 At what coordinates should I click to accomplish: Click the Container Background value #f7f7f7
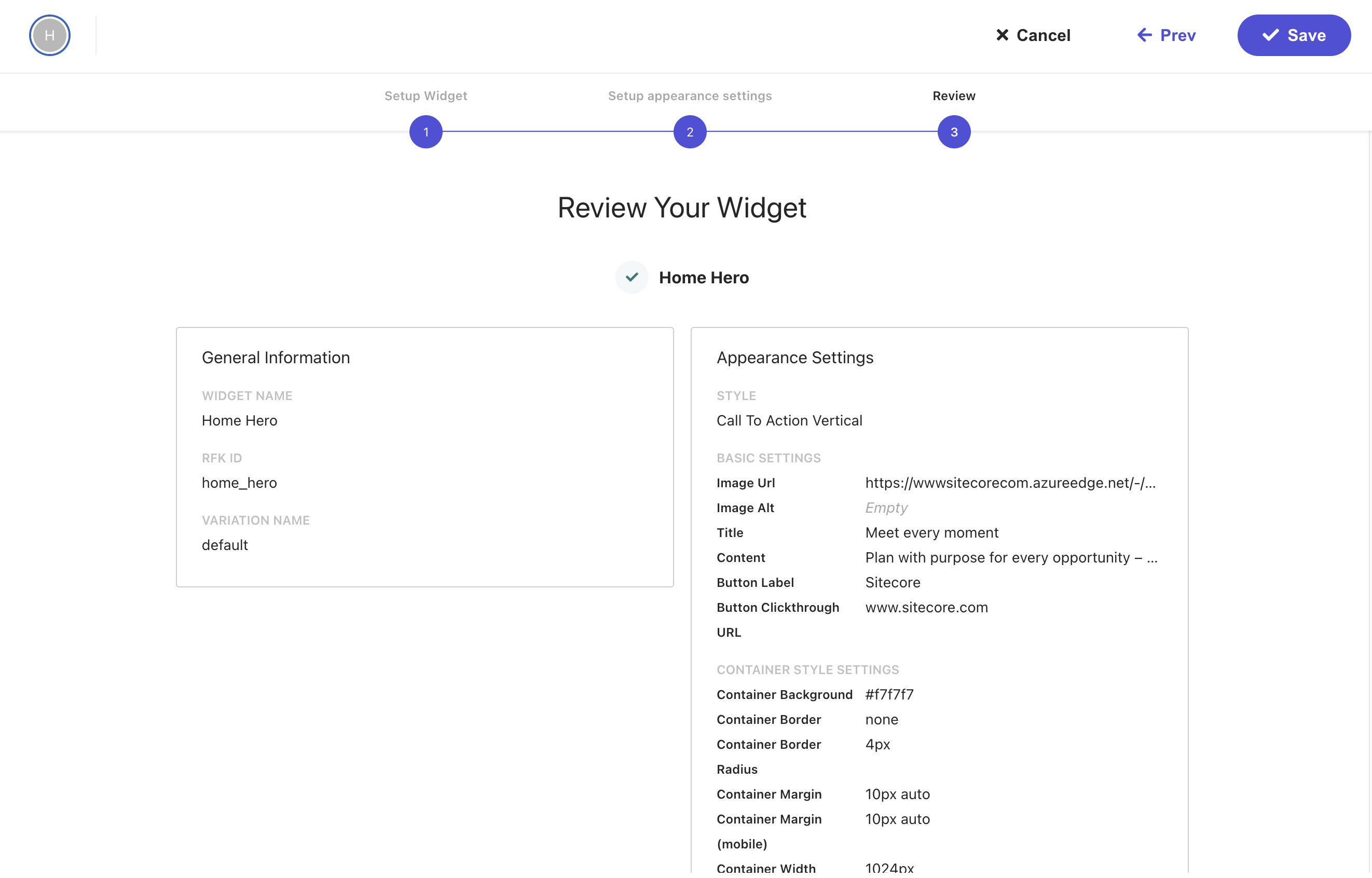click(x=889, y=694)
